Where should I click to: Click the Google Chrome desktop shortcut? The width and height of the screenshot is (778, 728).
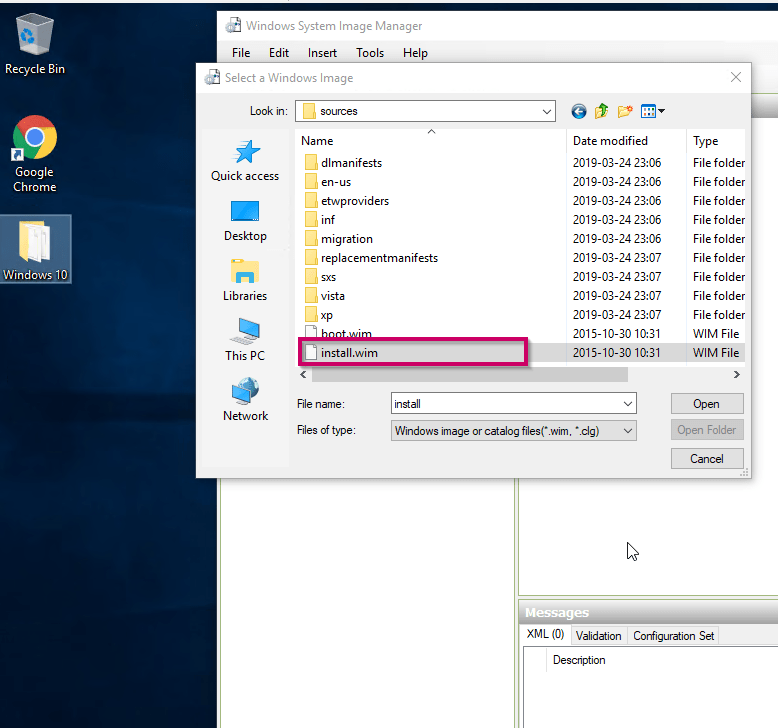click(35, 153)
